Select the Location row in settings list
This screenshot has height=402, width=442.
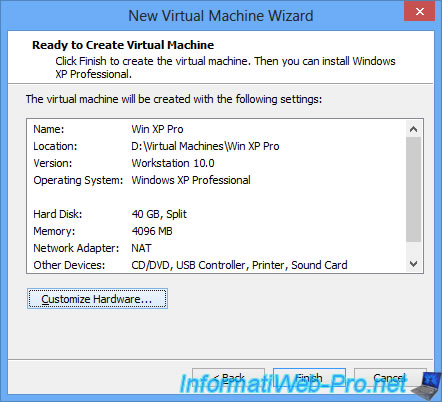pos(216,146)
